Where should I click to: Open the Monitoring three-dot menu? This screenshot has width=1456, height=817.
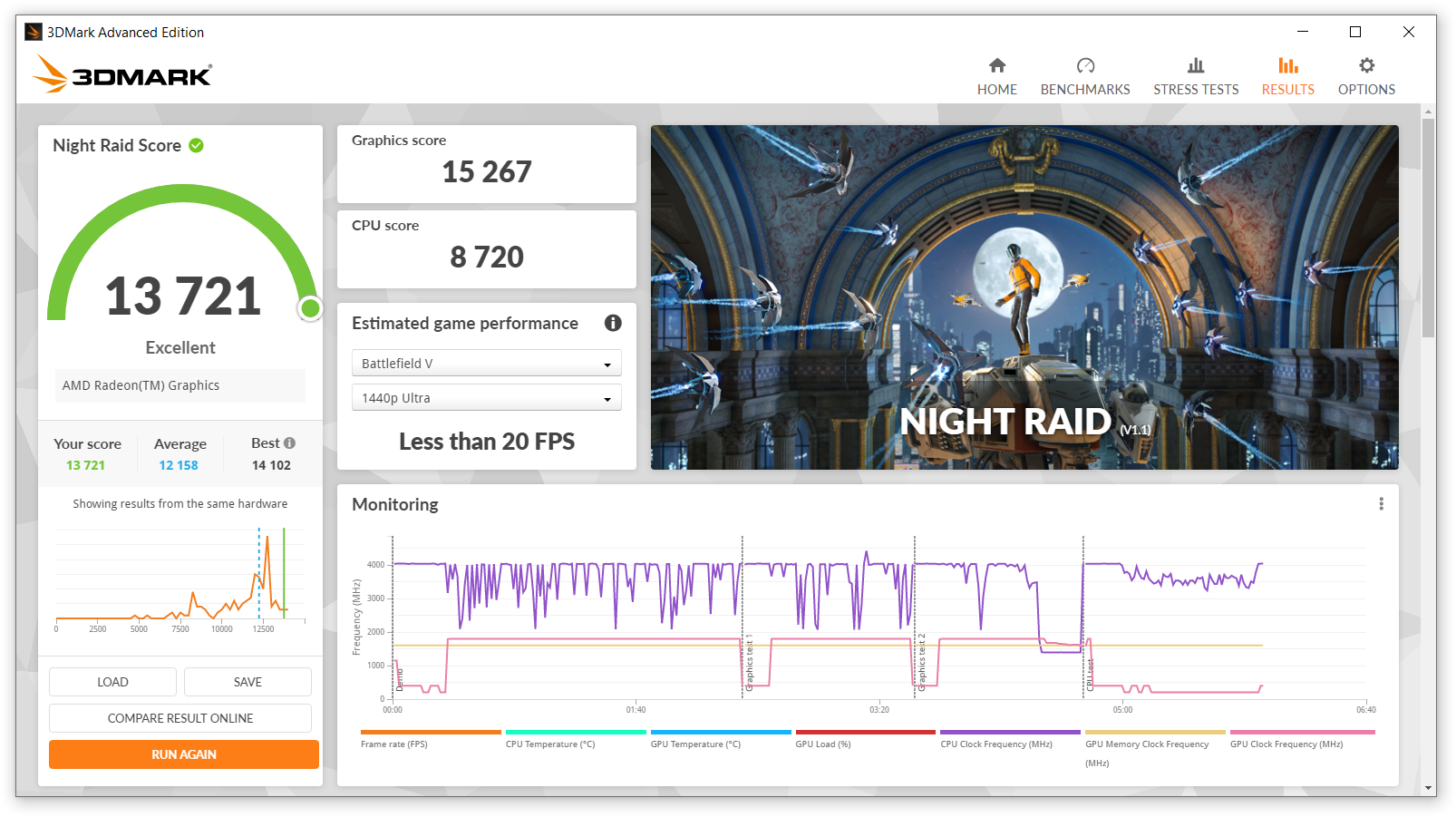(1381, 504)
